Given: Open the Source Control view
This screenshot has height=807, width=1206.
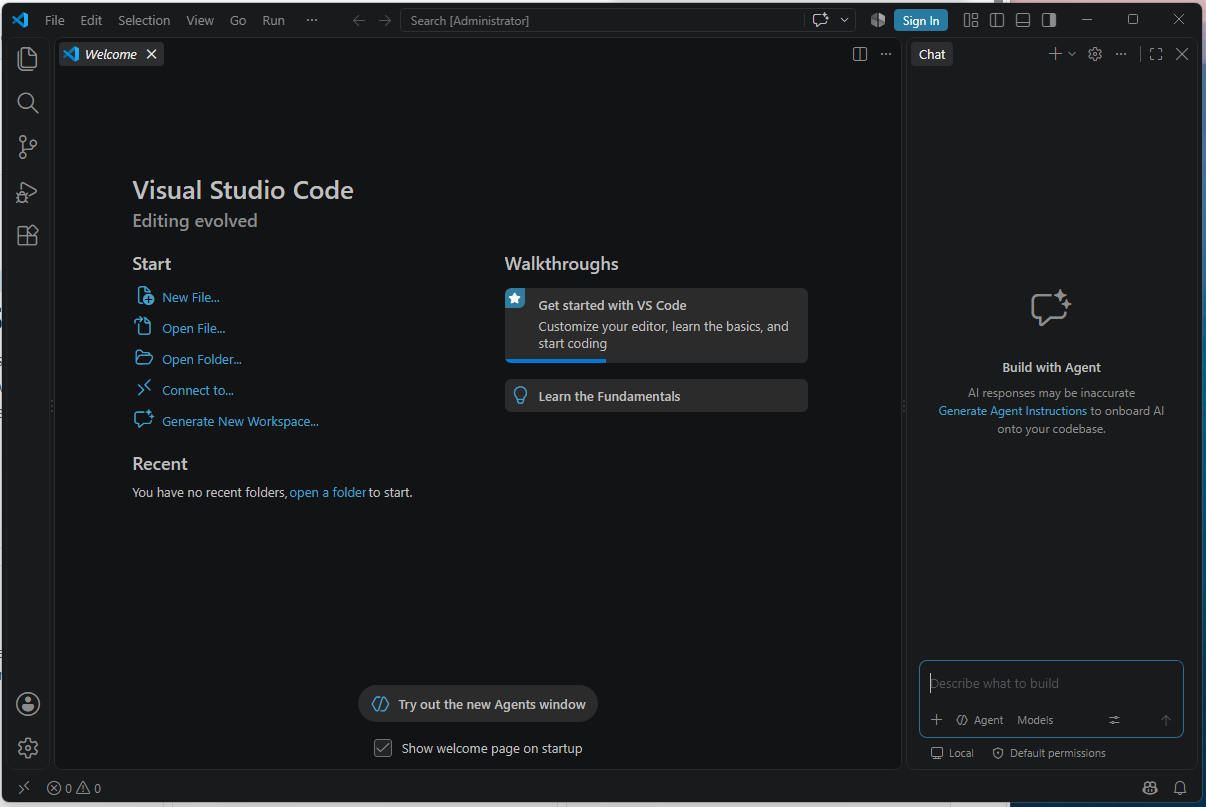Looking at the screenshot, I should point(28,147).
